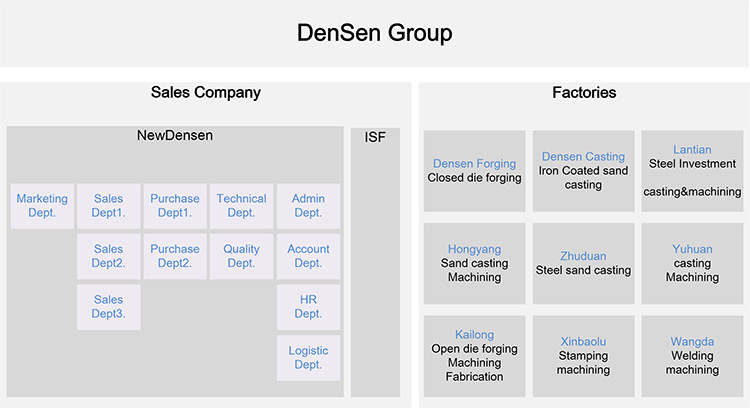Click Sales Dept3. department link
This screenshot has height=408, width=750.
click(x=109, y=306)
